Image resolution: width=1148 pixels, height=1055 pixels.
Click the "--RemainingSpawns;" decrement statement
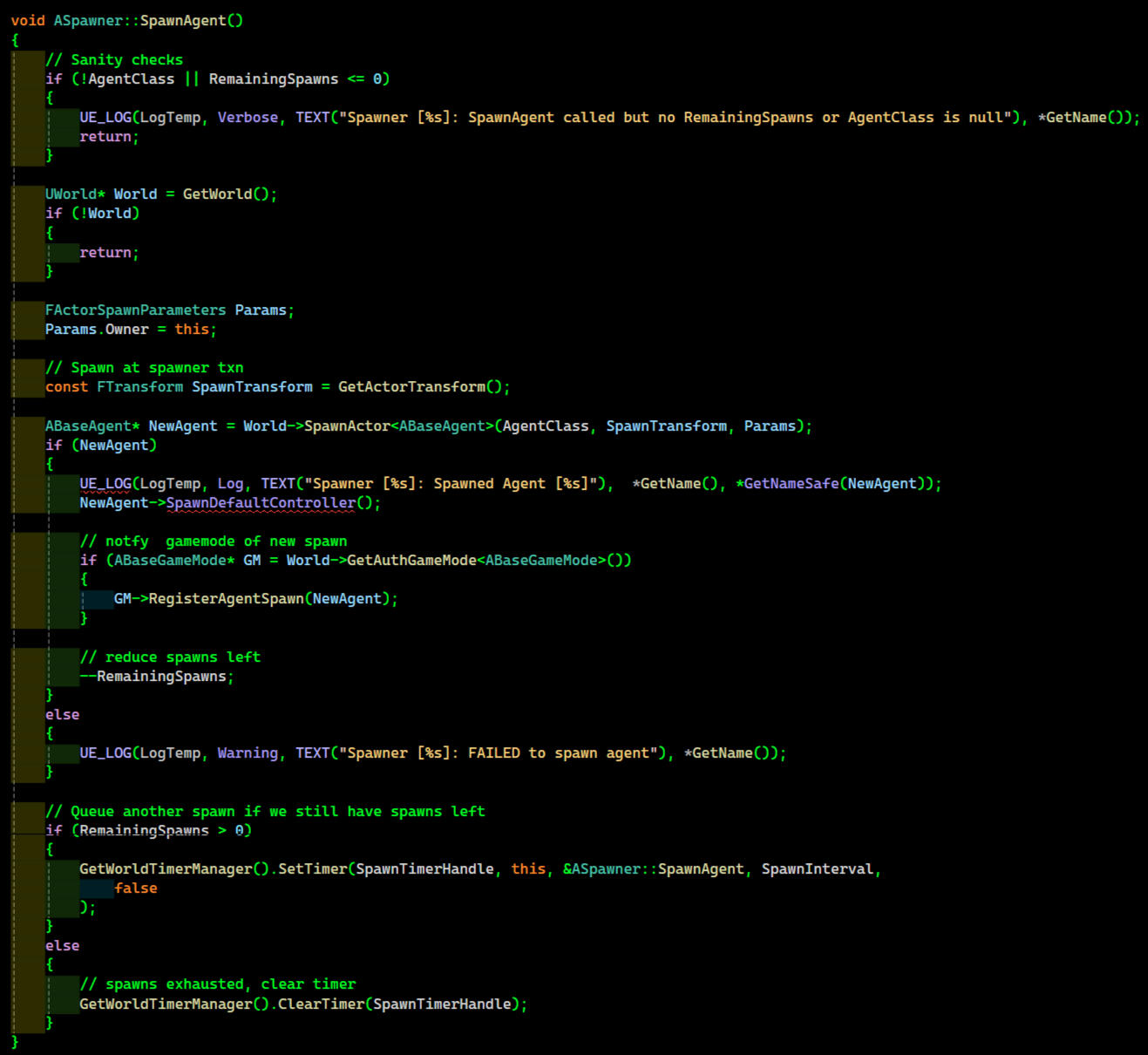pos(157,677)
